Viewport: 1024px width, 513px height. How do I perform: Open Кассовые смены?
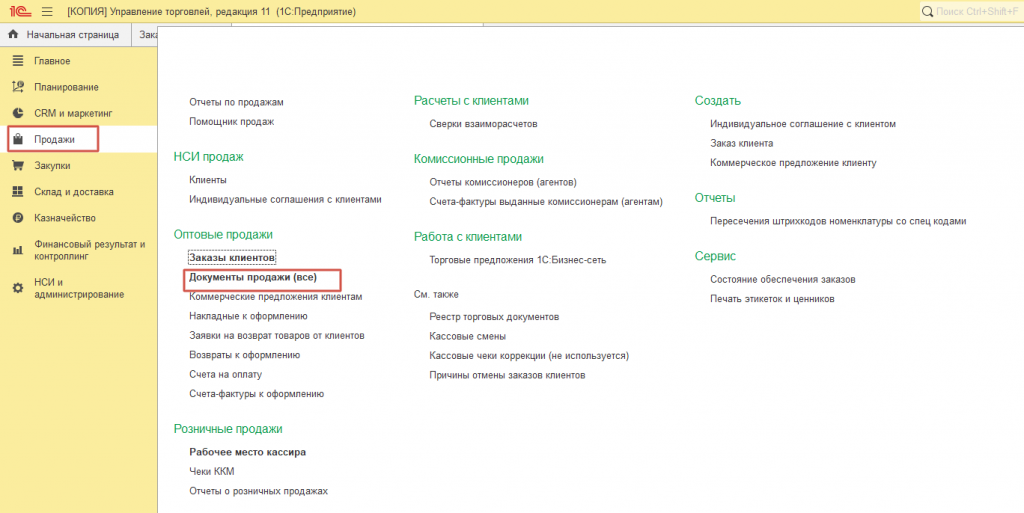click(468, 337)
